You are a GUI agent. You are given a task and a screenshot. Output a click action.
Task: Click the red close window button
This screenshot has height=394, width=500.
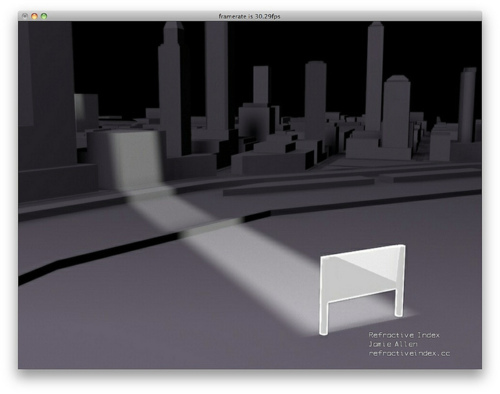click(x=25, y=16)
